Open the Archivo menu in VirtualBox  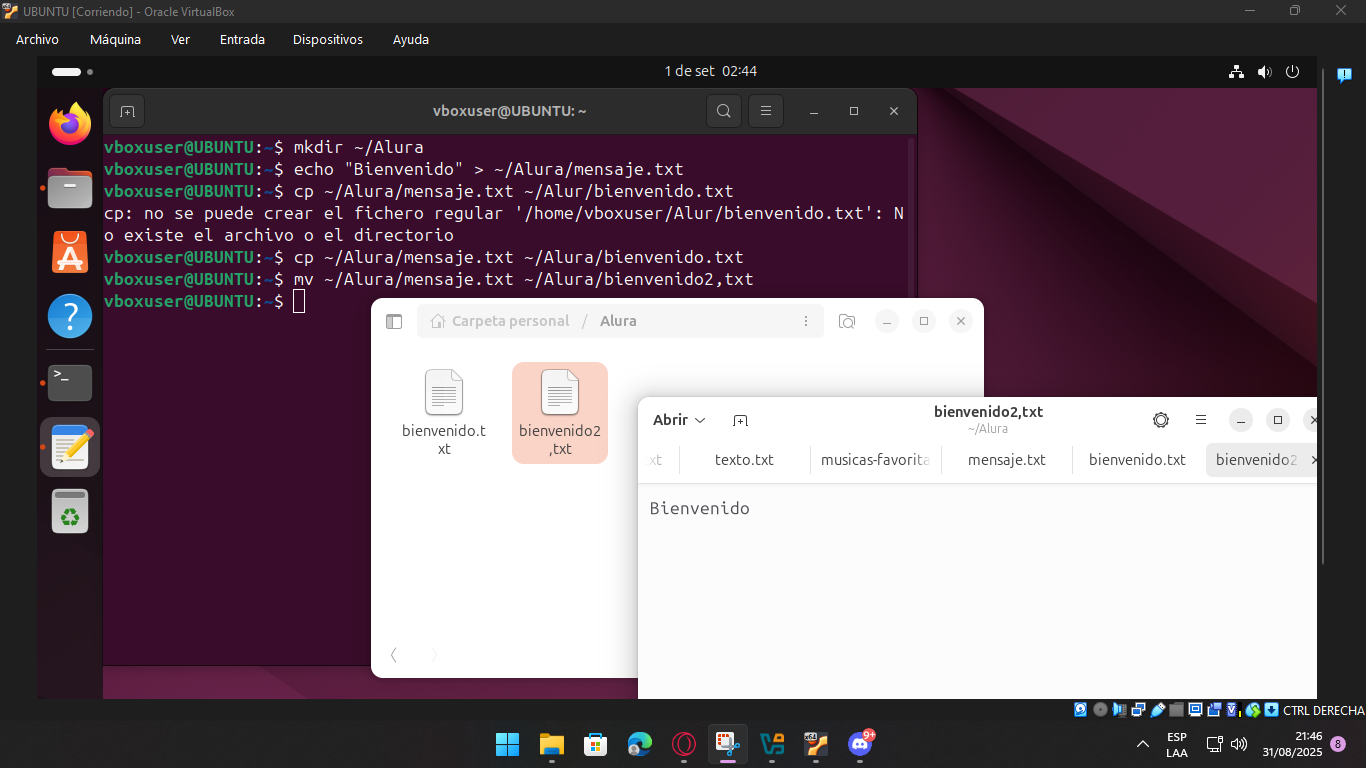click(37, 39)
